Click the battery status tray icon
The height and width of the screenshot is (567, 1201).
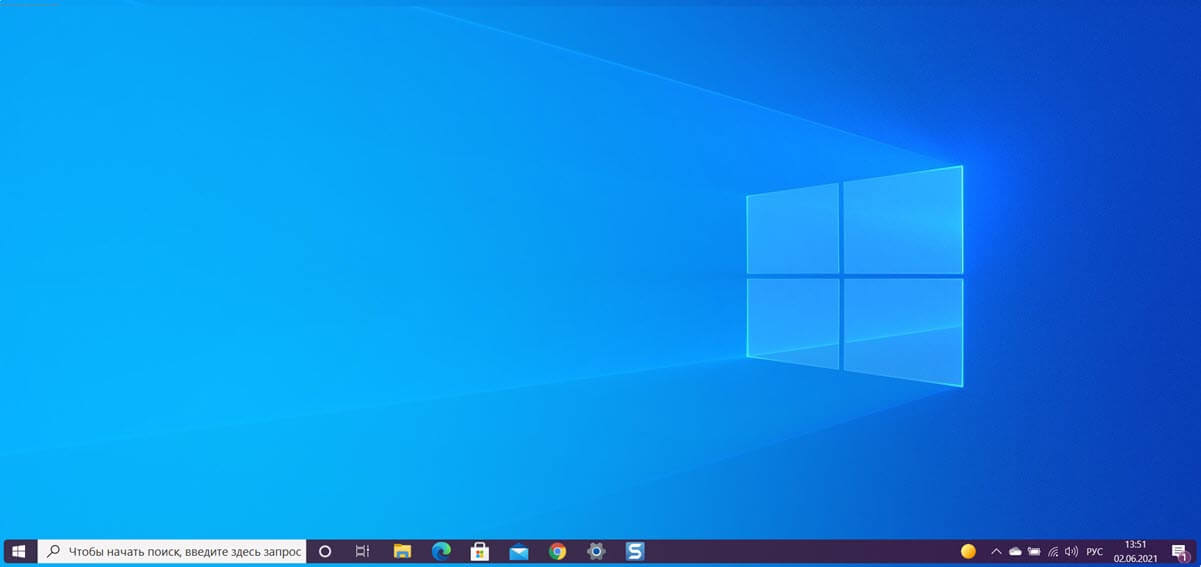[x=1034, y=551]
